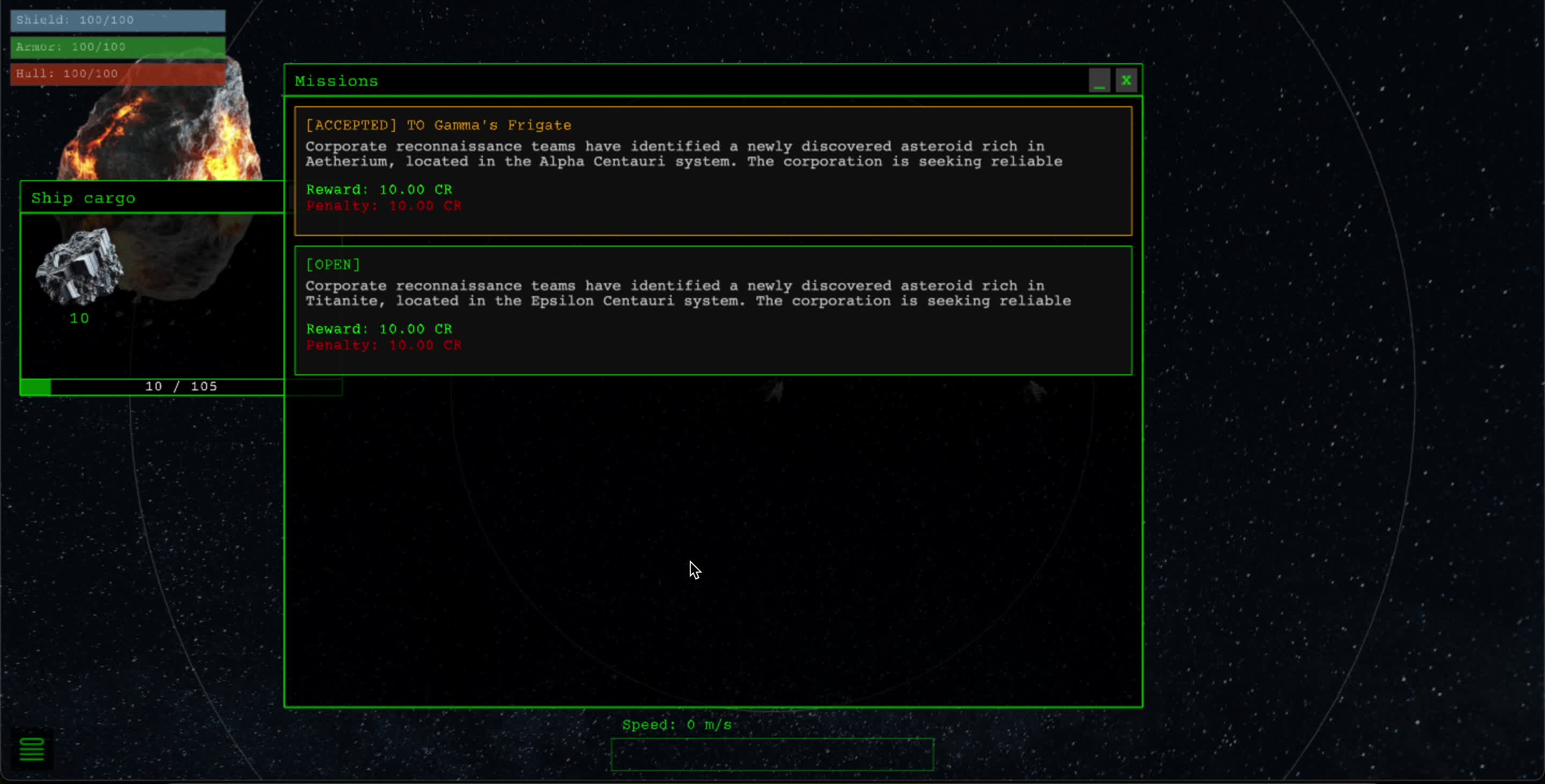Click Reward: 10.00 CR in Titanite mission
Screen dimensions: 1545x784
coord(379,329)
